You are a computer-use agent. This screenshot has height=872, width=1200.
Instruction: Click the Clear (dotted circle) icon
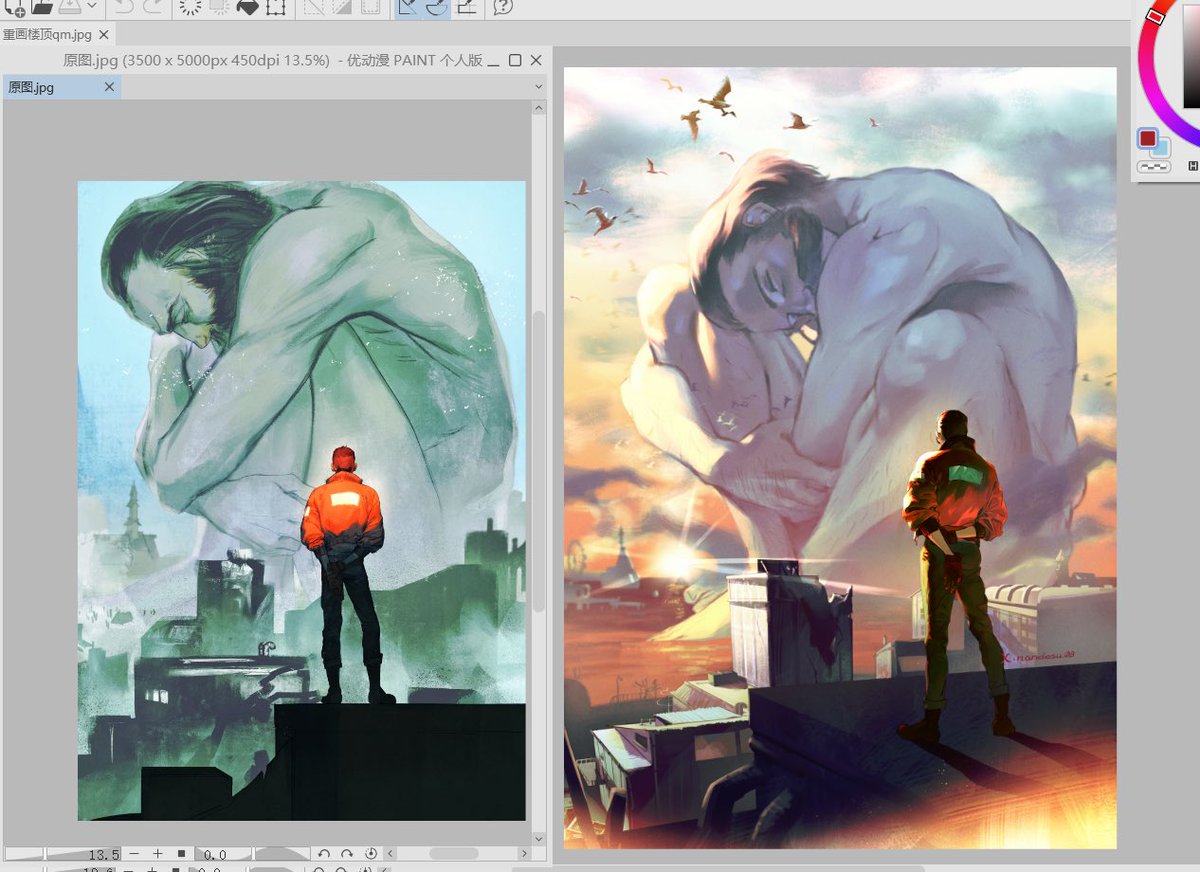(x=190, y=6)
